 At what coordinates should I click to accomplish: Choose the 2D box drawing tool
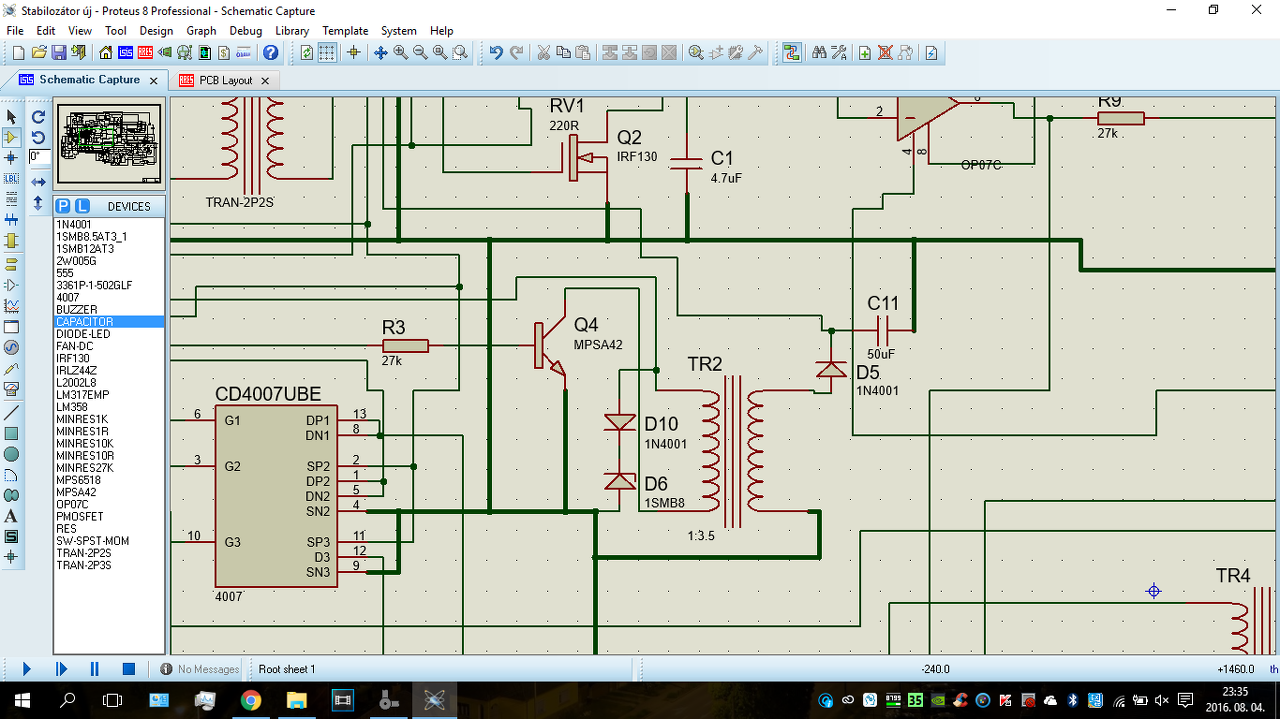(x=11, y=433)
